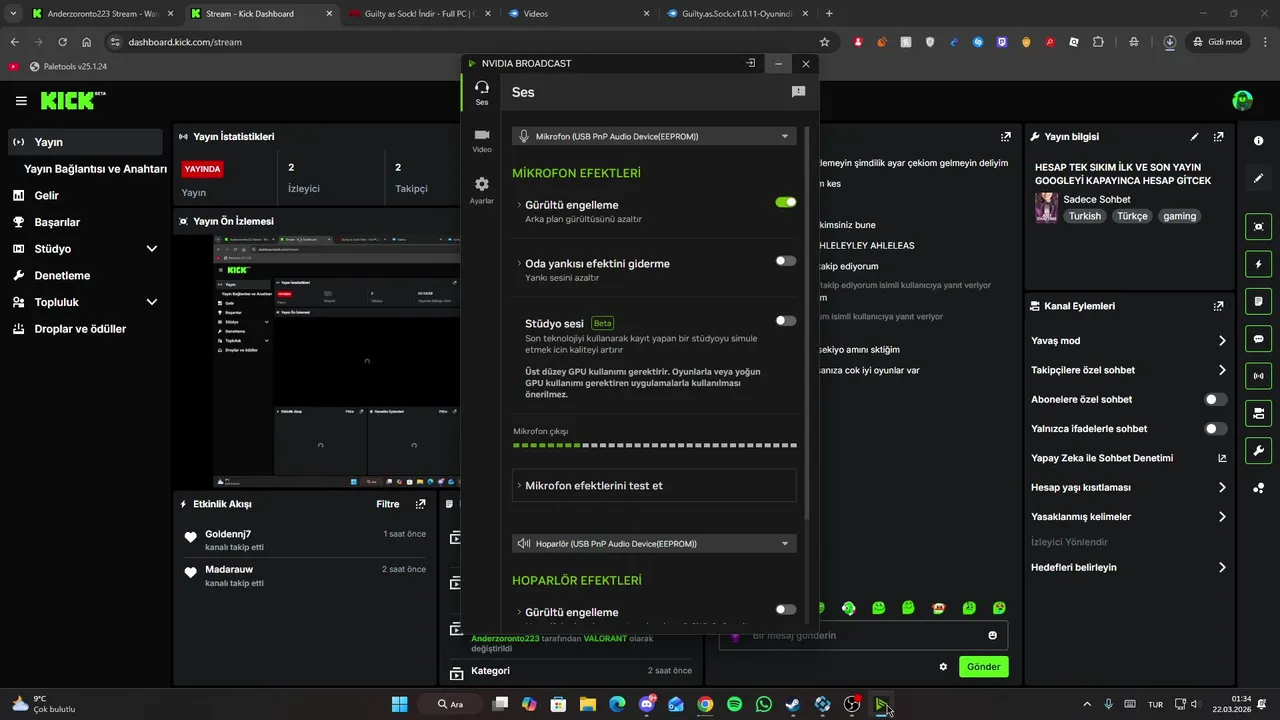Open Steam from the taskbar
1280x720 pixels.
[793, 704]
